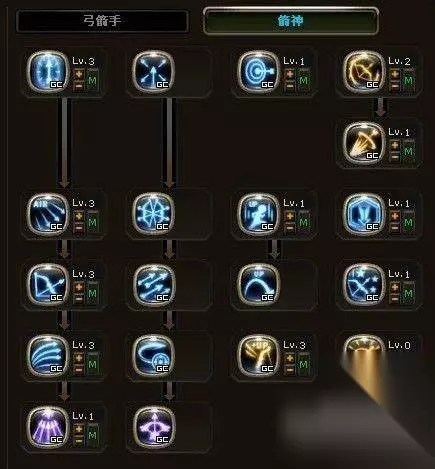This screenshot has height=469, width=435.
Task: Click the M button beside purple arrow rain
Action: point(92,435)
